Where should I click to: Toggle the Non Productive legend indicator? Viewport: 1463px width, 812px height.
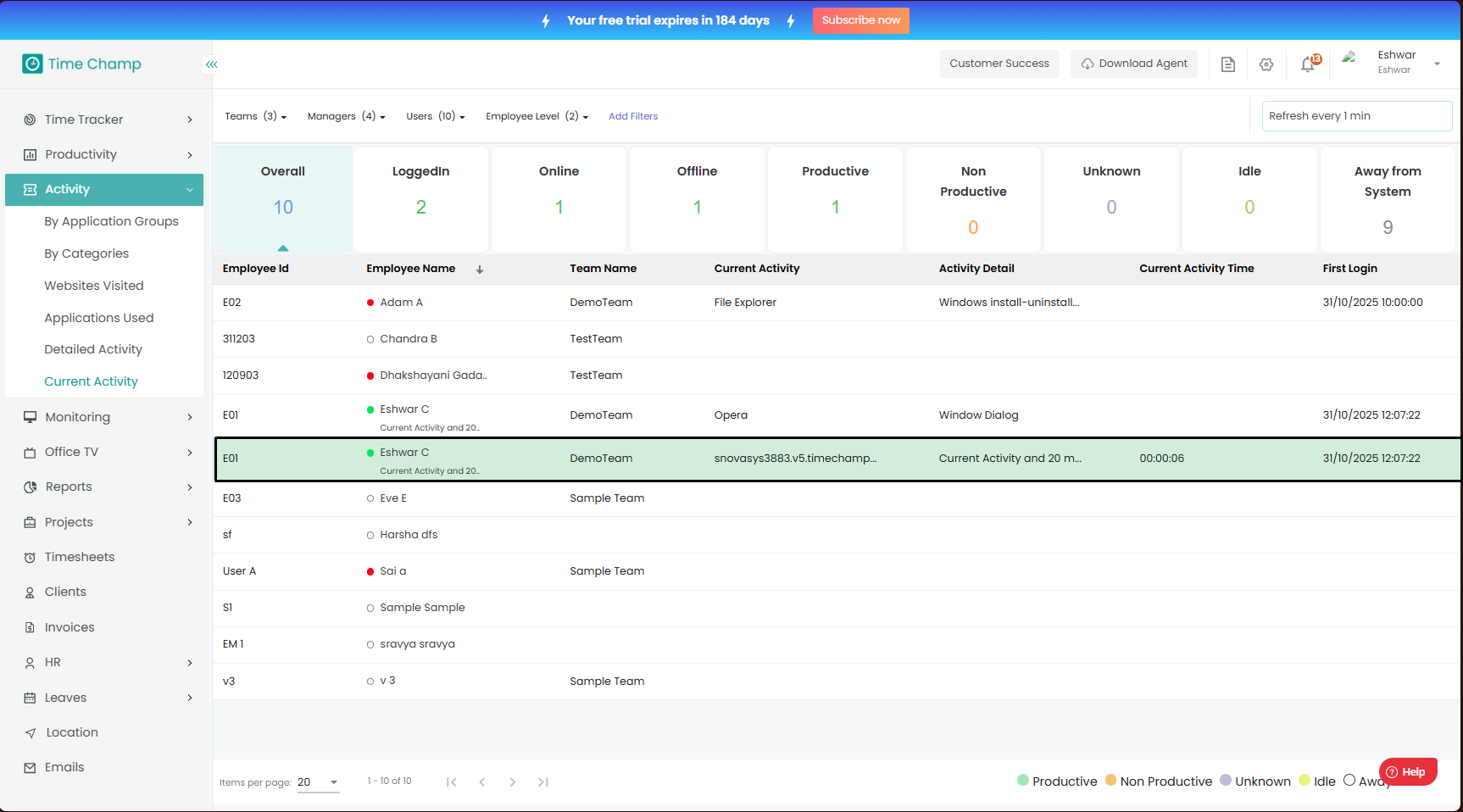pos(1110,781)
